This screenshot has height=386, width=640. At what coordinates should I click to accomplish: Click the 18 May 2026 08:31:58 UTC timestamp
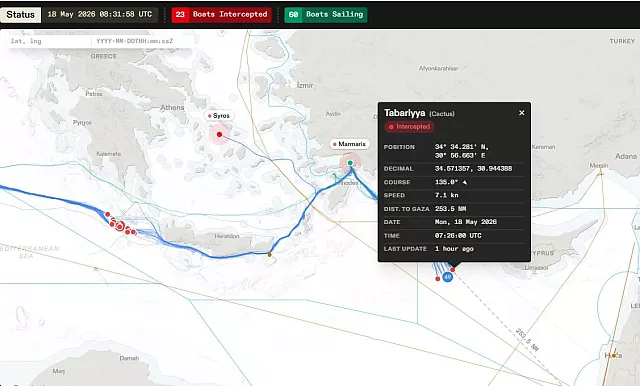tap(100, 14)
